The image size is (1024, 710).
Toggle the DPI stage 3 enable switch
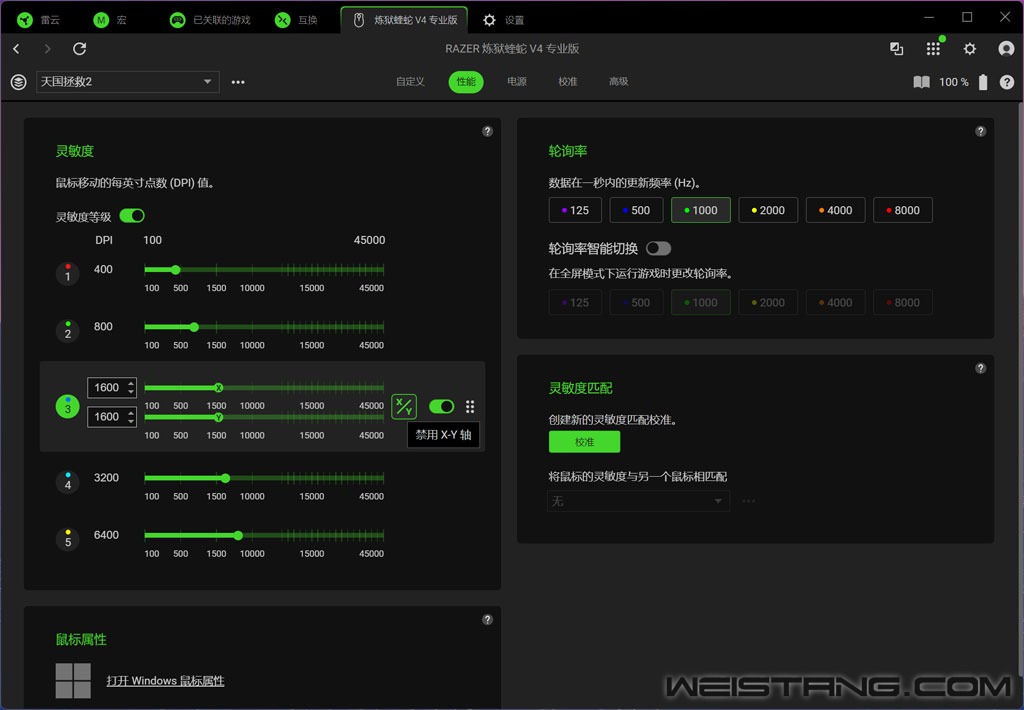click(x=441, y=406)
